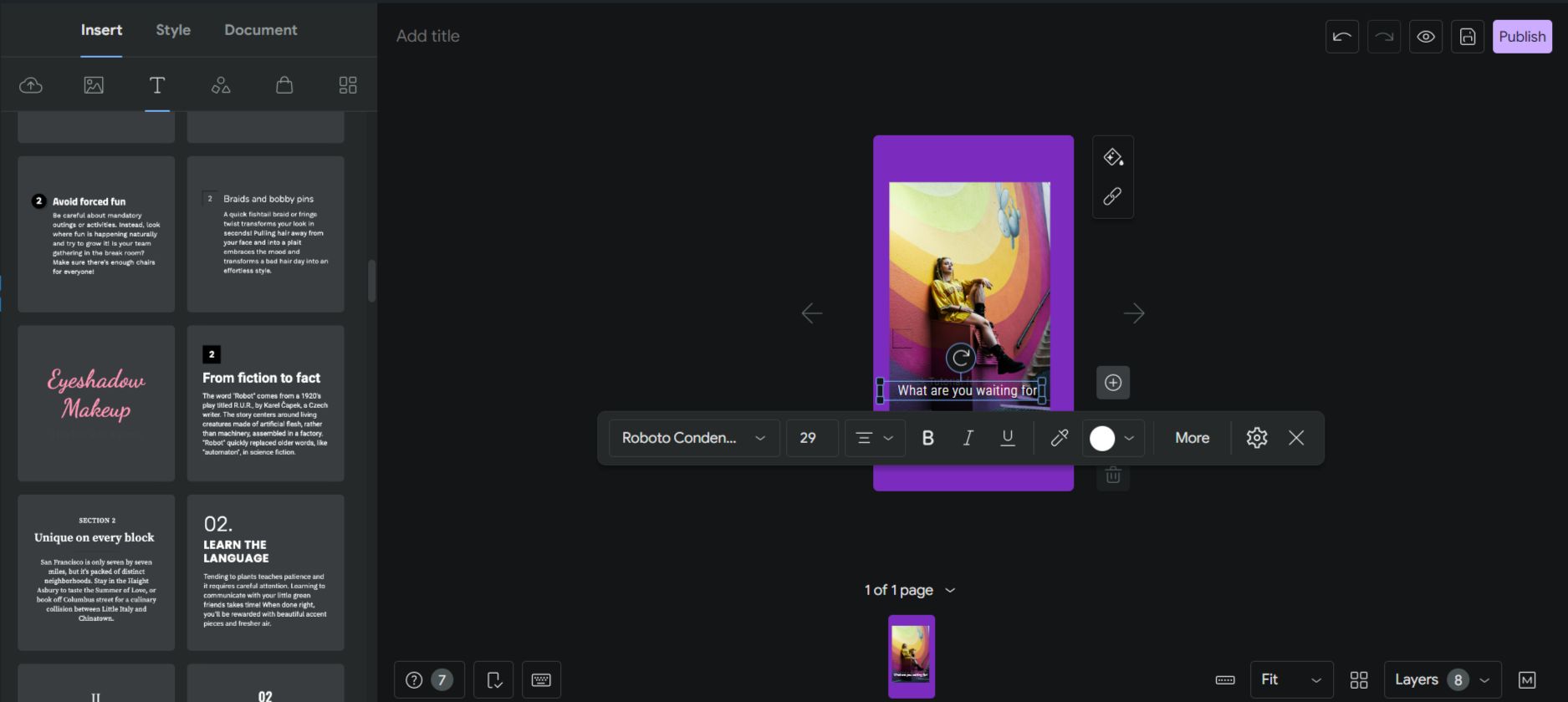The width and height of the screenshot is (1568, 702).
Task: Open the upload media icon
Action: 31,85
